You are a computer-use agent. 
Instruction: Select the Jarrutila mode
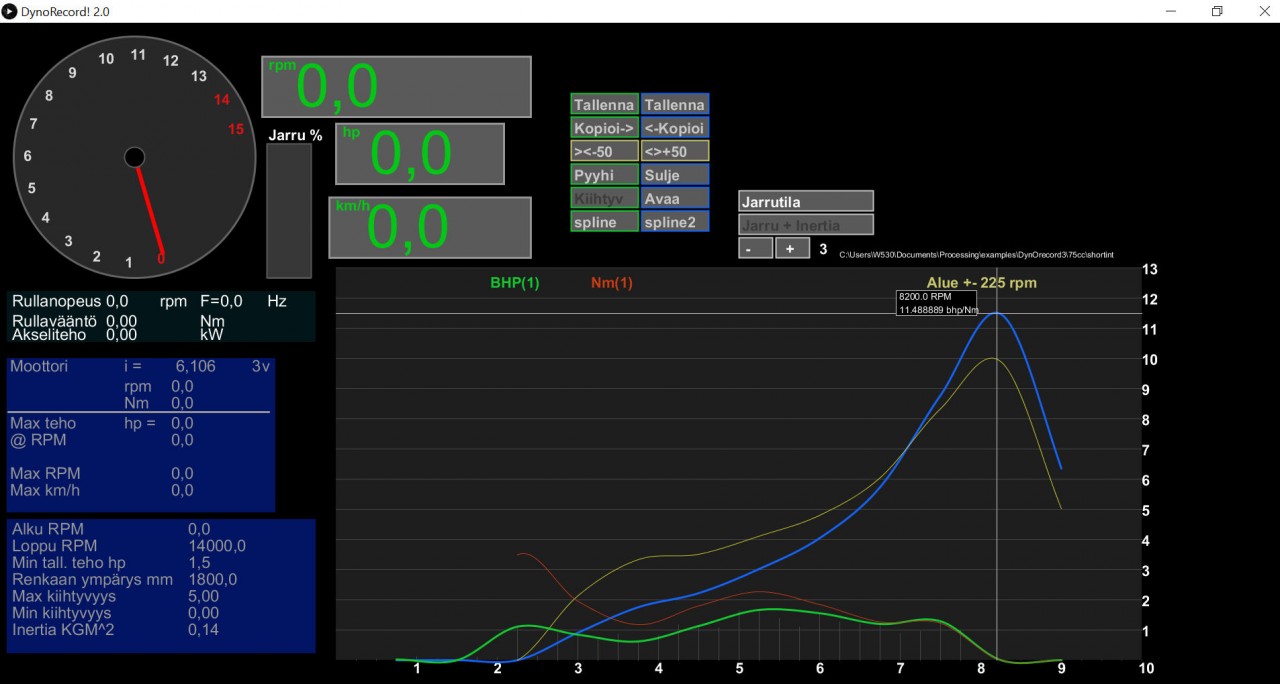click(805, 202)
